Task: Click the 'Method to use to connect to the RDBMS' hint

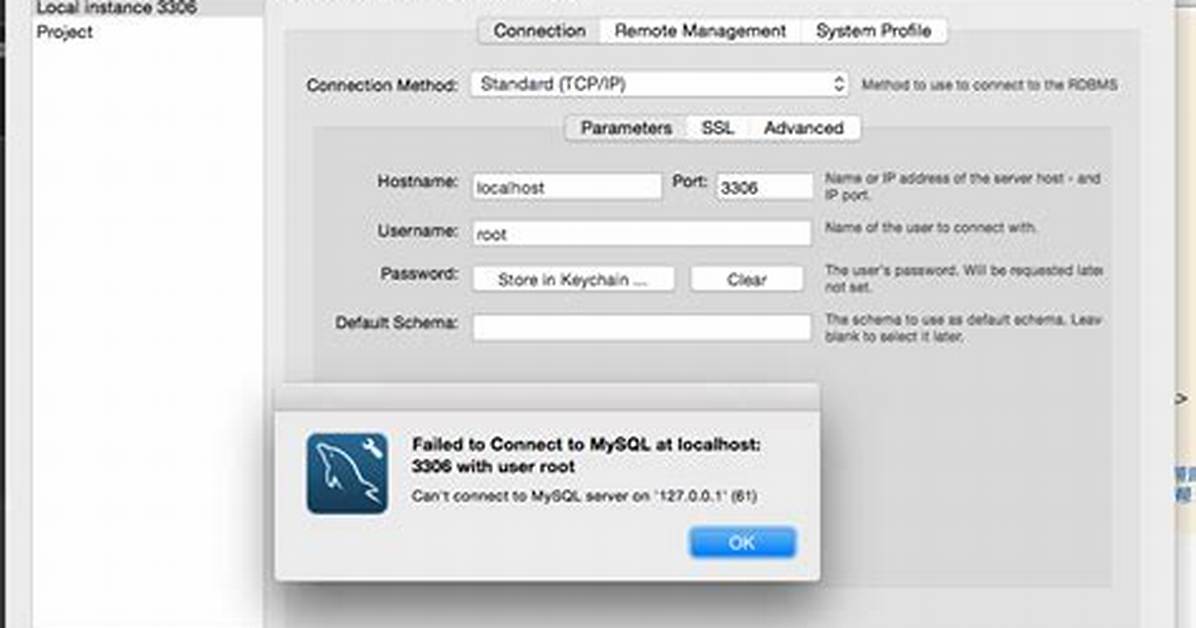Action: [989, 85]
